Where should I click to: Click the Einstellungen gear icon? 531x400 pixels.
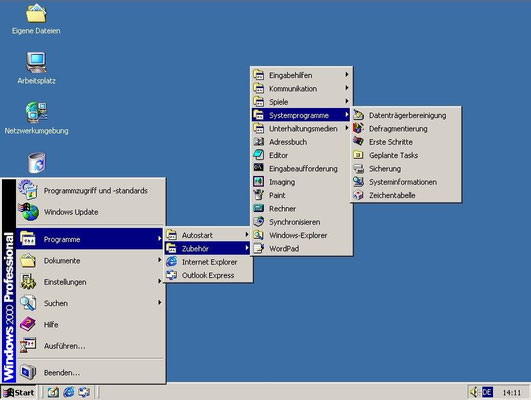28,281
